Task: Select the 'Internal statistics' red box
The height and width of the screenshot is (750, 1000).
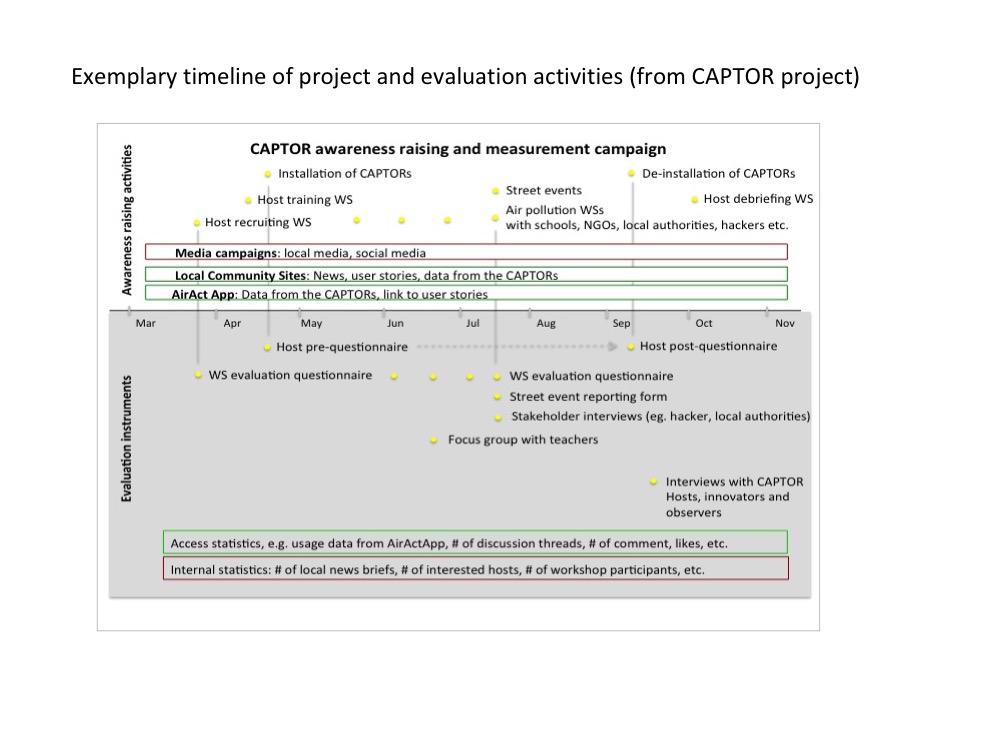Action: (475, 569)
